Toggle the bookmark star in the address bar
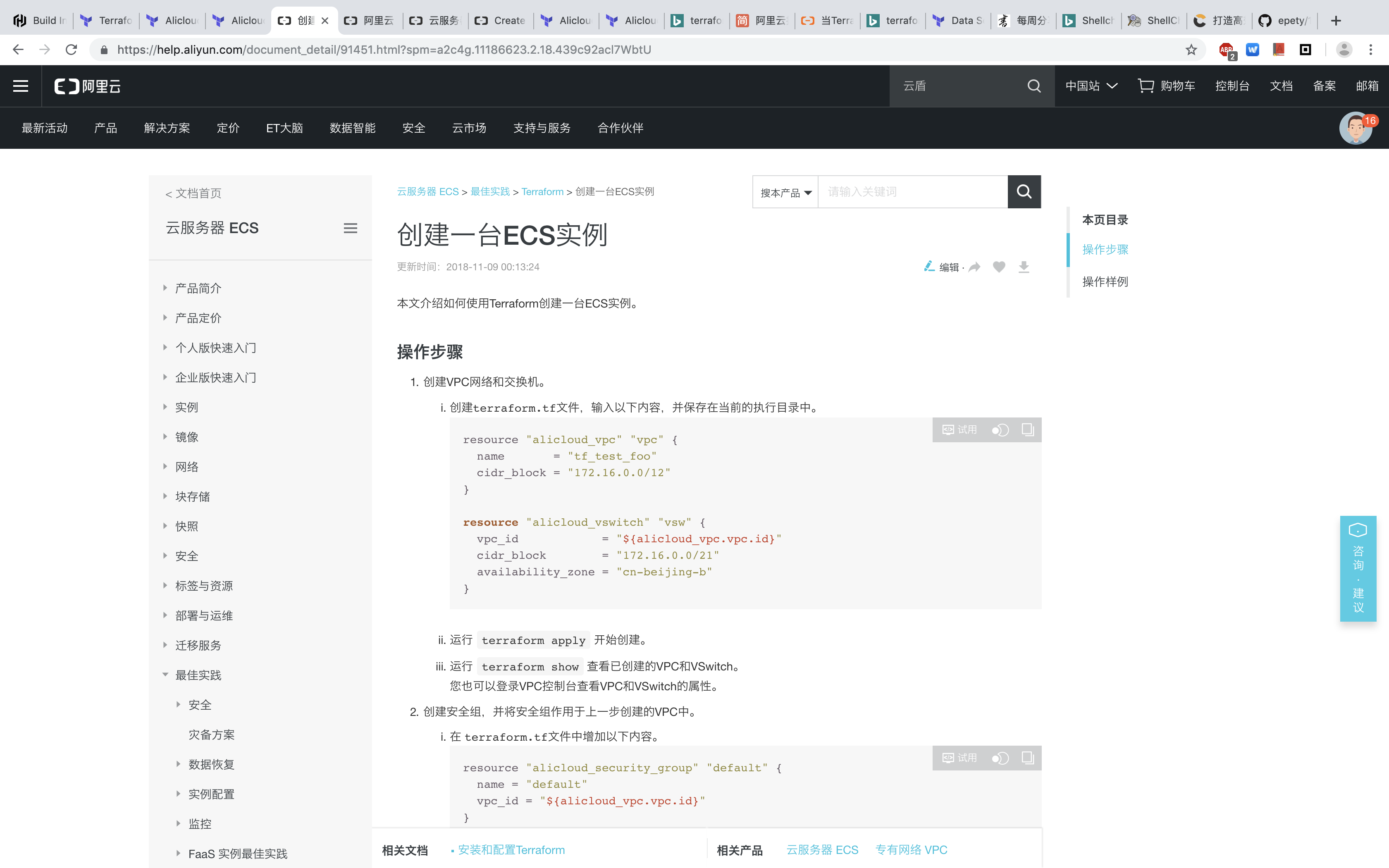Image resolution: width=1389 pixels, height=868 pixels. point(1191,49)
